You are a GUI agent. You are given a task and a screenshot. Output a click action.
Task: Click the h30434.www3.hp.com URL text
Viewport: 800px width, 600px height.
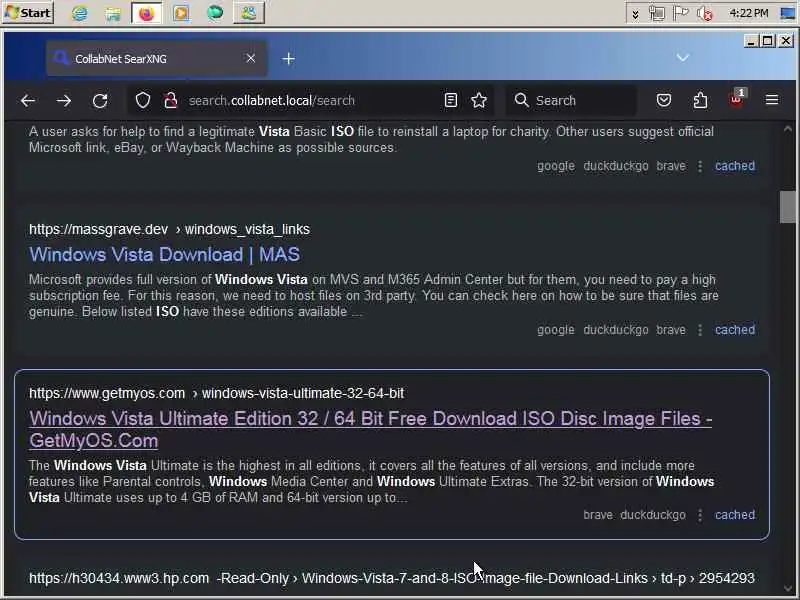pos(119,578)
